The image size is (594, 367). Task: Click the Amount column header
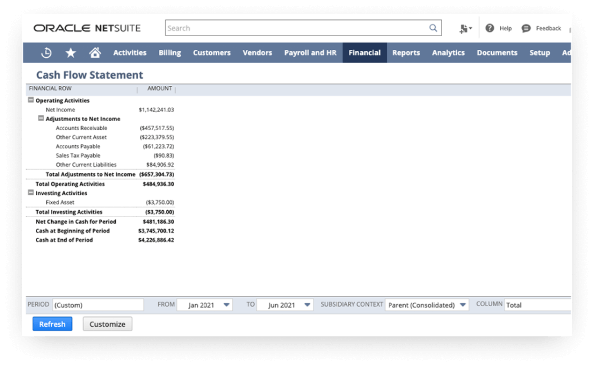click(159, 88)
